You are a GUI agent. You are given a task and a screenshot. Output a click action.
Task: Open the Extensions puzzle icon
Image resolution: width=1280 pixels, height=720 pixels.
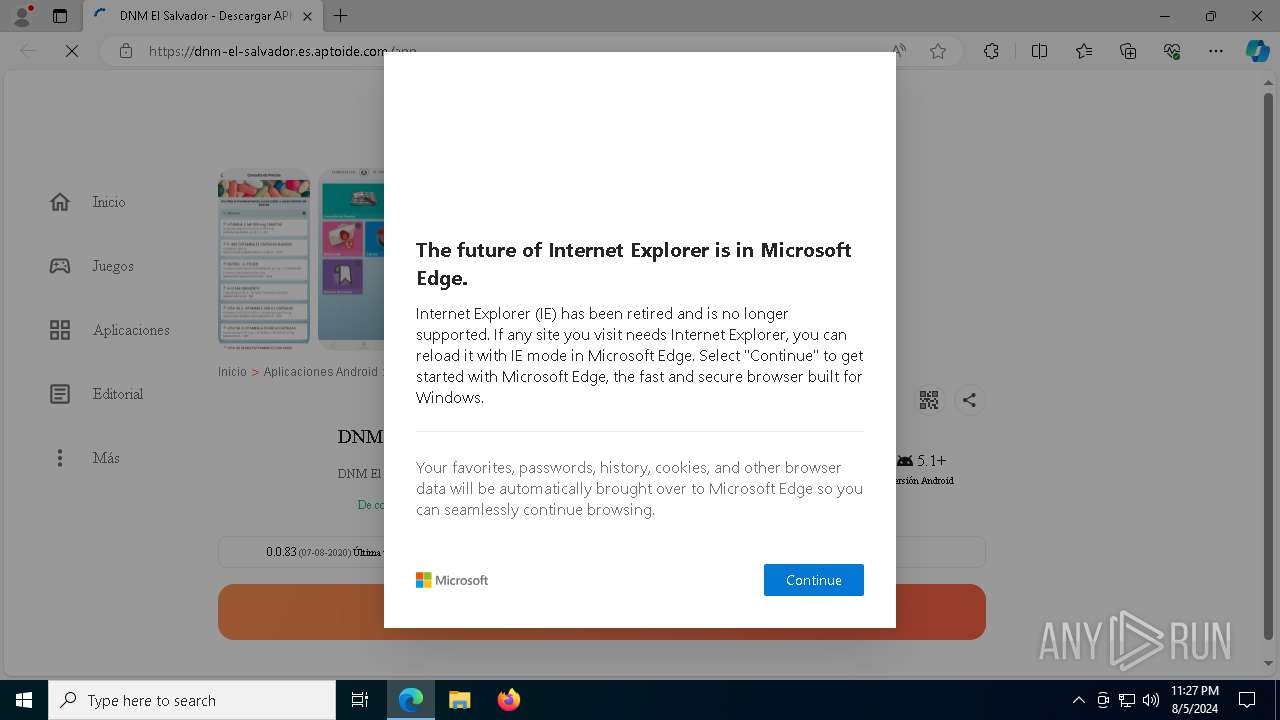pyautogui.click(x=991, y=51)
